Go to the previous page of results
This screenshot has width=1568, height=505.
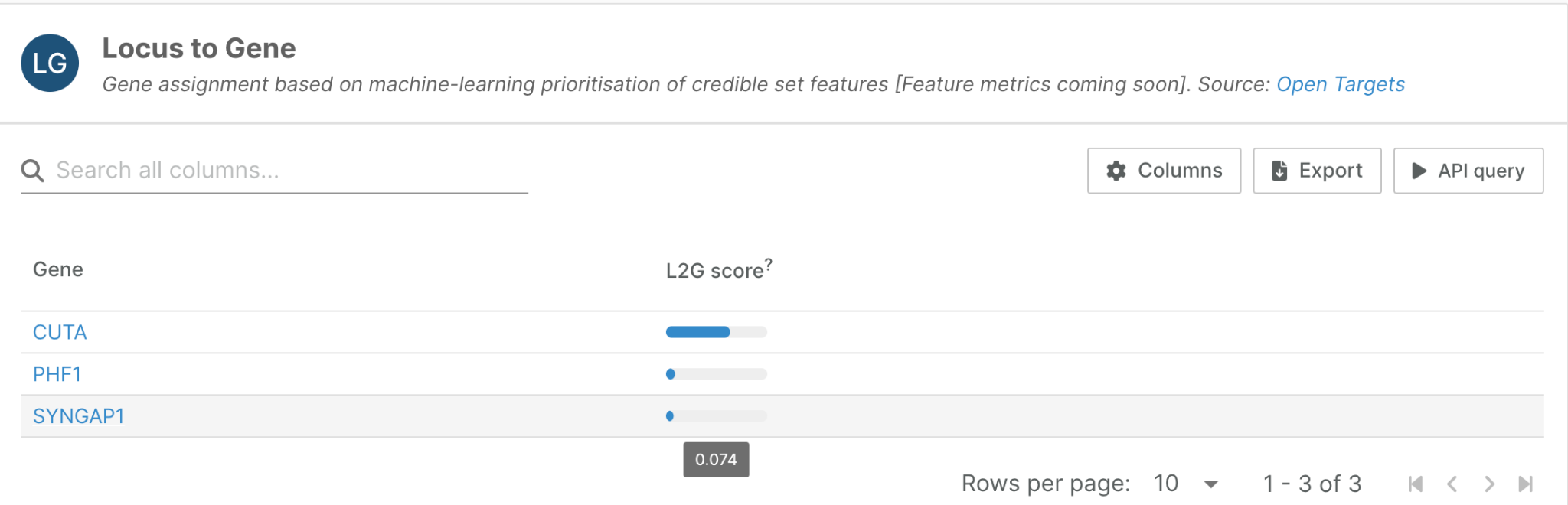coord(1452,484)
